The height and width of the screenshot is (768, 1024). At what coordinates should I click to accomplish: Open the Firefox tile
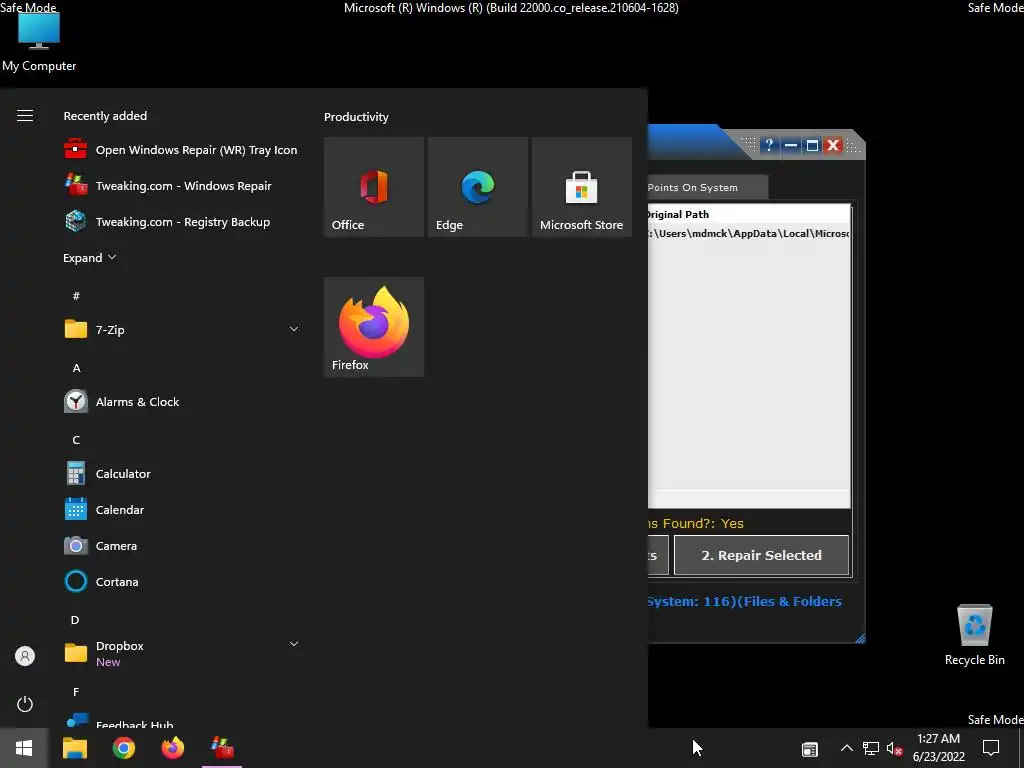tap(374, 327)
